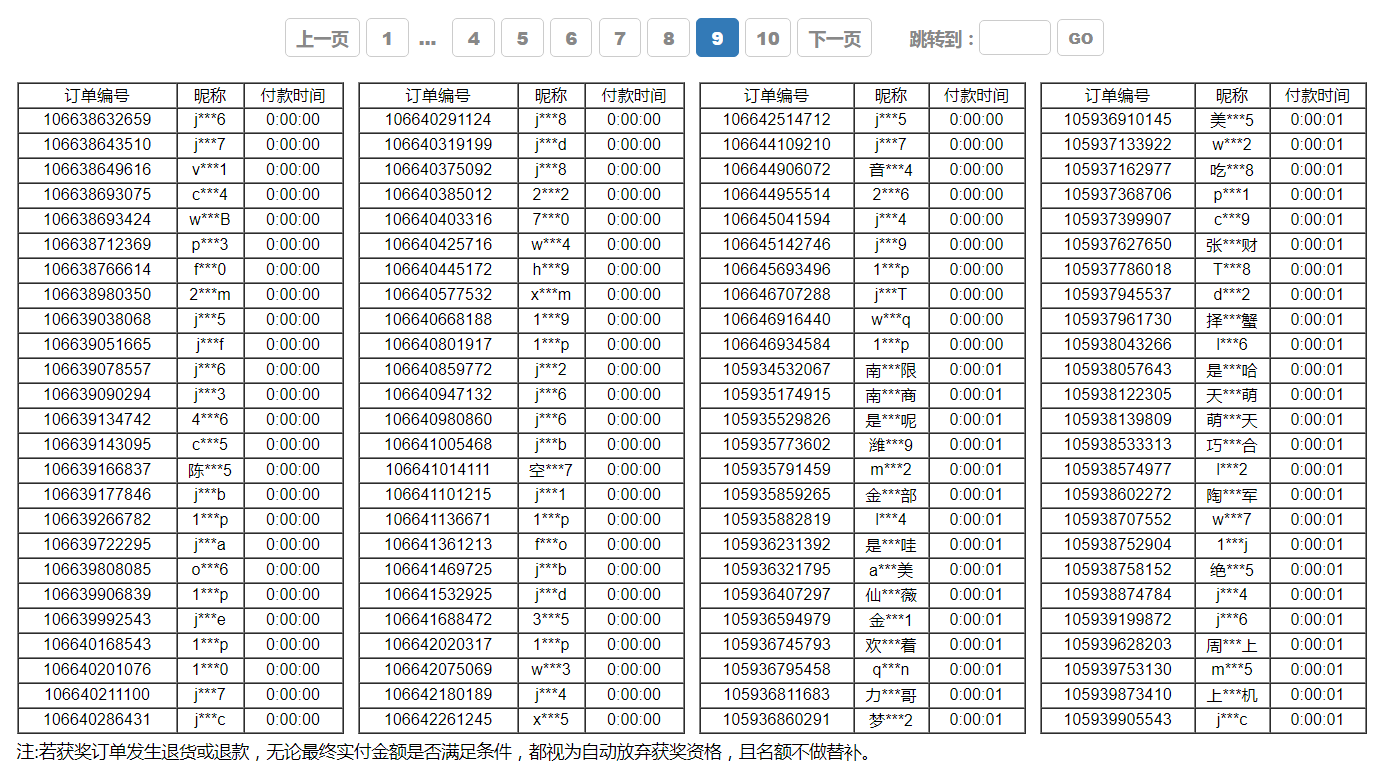Select order number 105936910145

(1118, 120)
